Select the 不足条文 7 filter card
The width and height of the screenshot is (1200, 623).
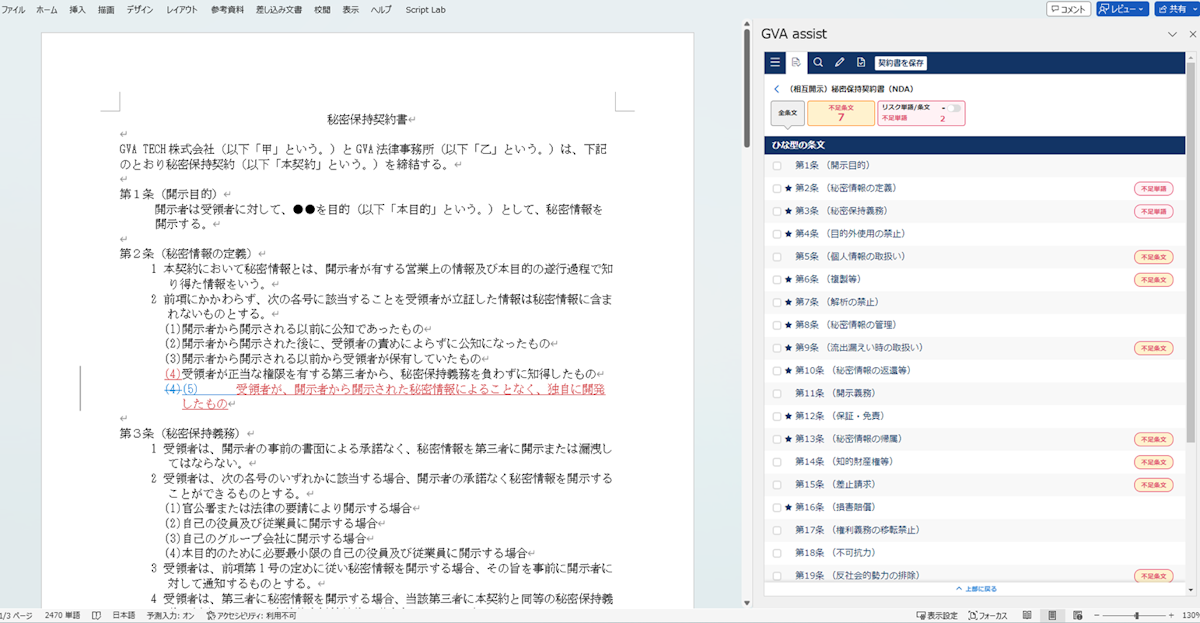click(840, 113)
